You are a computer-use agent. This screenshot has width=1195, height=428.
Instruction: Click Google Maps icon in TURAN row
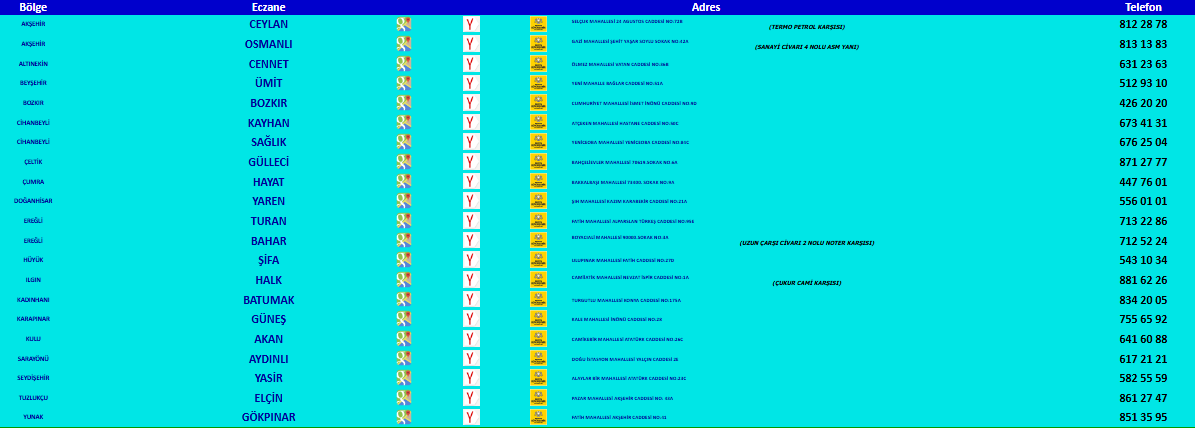click(404, 221)
